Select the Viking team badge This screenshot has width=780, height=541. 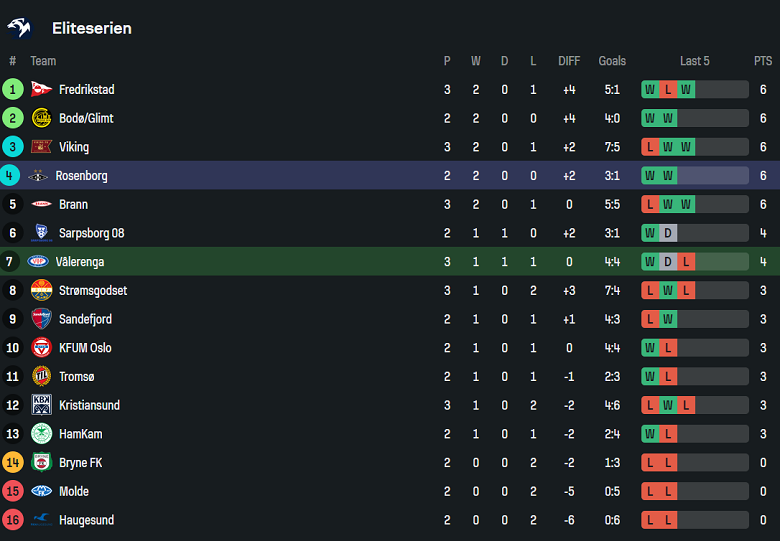point(41,147)
